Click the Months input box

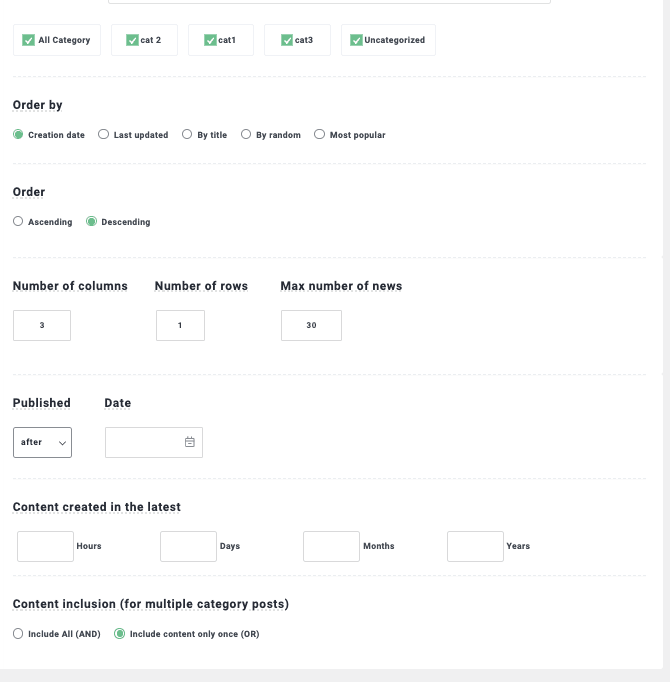[x=331, y=546]
